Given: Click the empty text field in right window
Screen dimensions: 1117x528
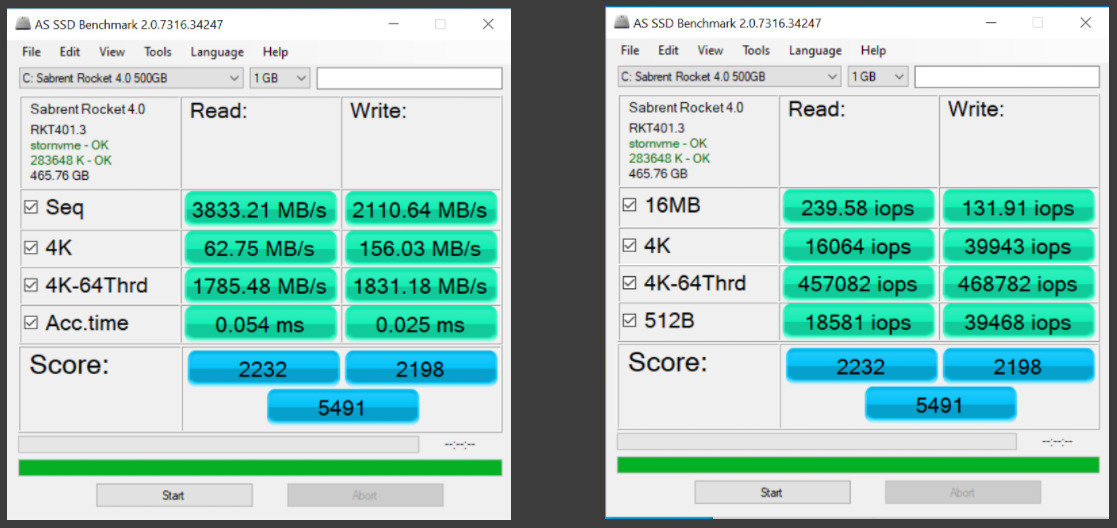Looking at the screenshot, I should 1007,77.
